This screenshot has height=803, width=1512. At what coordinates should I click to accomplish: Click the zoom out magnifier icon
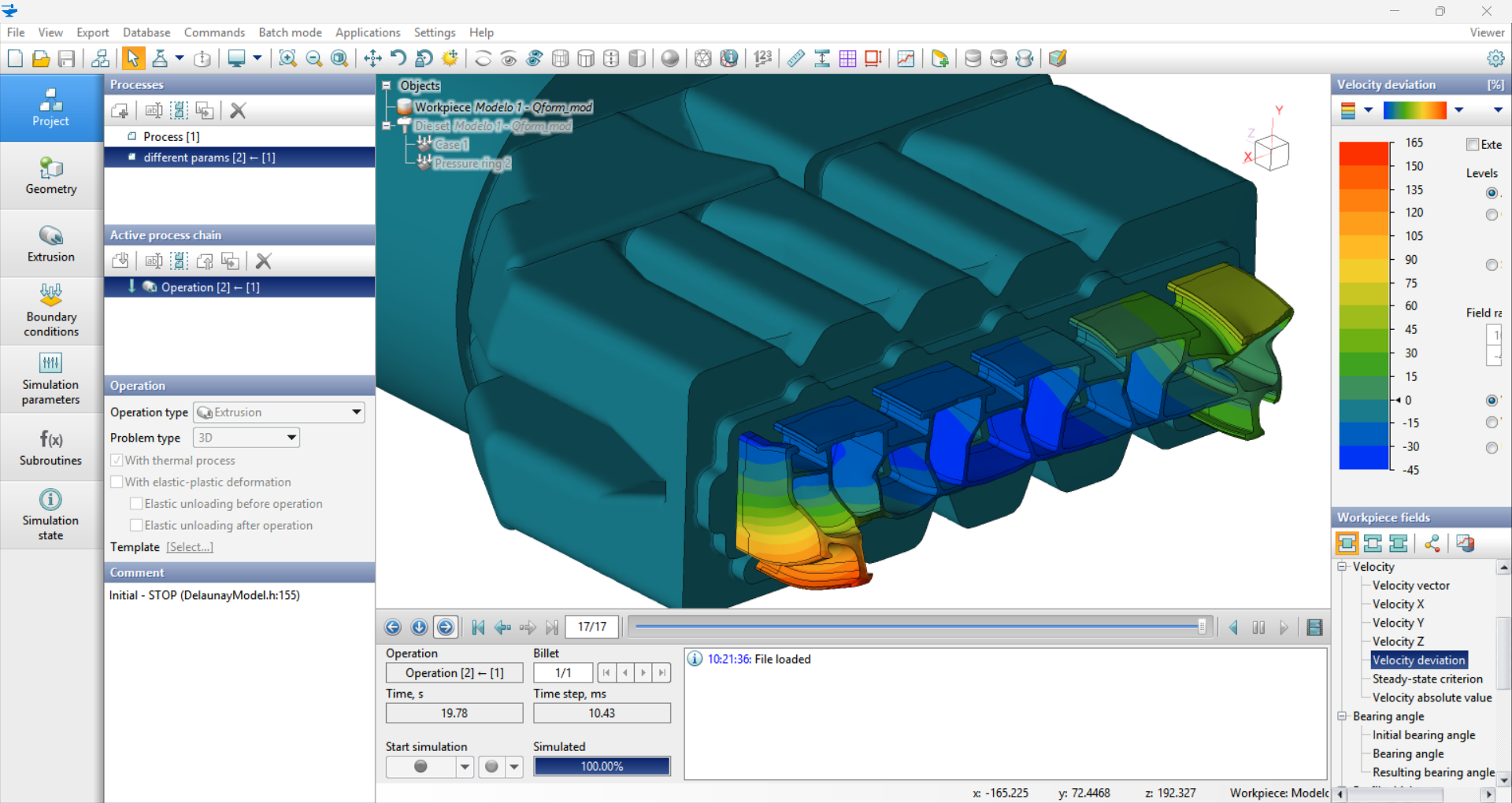(313, 58)
